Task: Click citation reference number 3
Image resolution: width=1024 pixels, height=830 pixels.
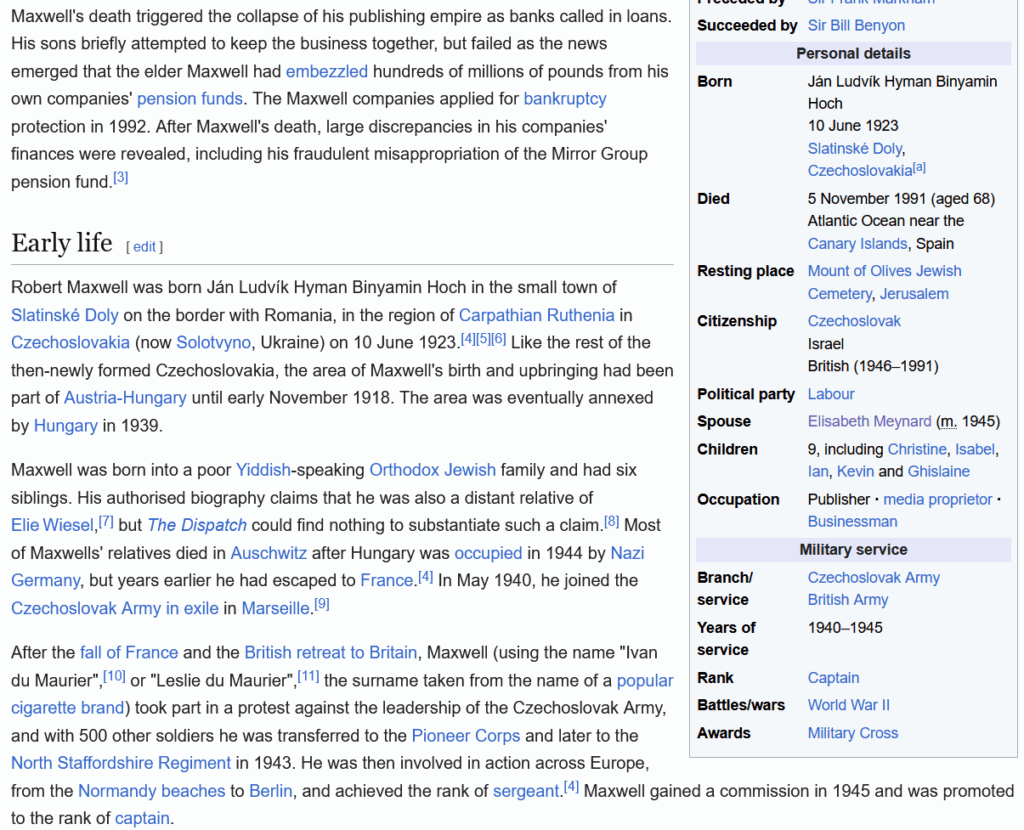Action: (121, 178)
